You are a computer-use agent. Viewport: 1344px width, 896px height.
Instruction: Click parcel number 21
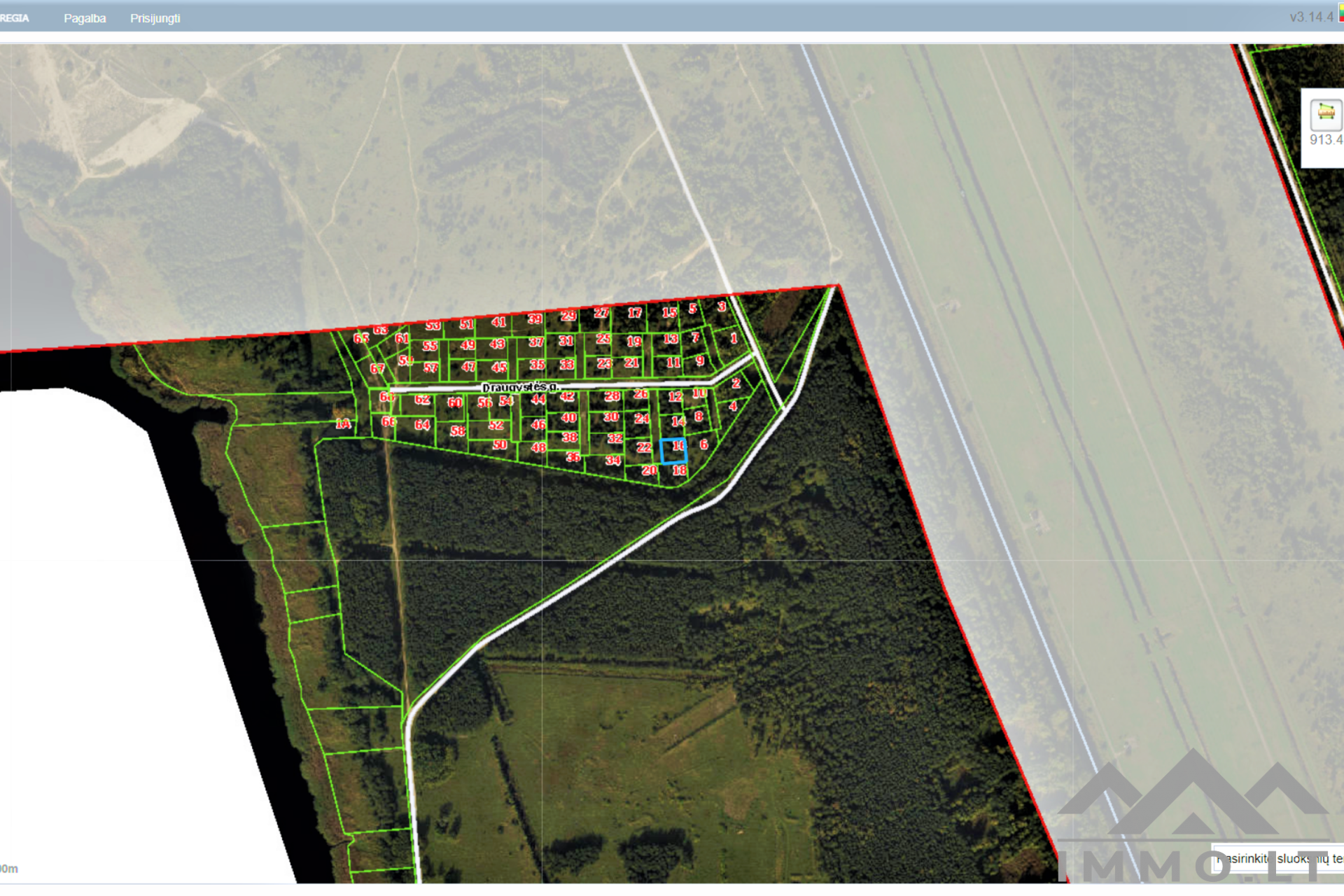[631, 363]
